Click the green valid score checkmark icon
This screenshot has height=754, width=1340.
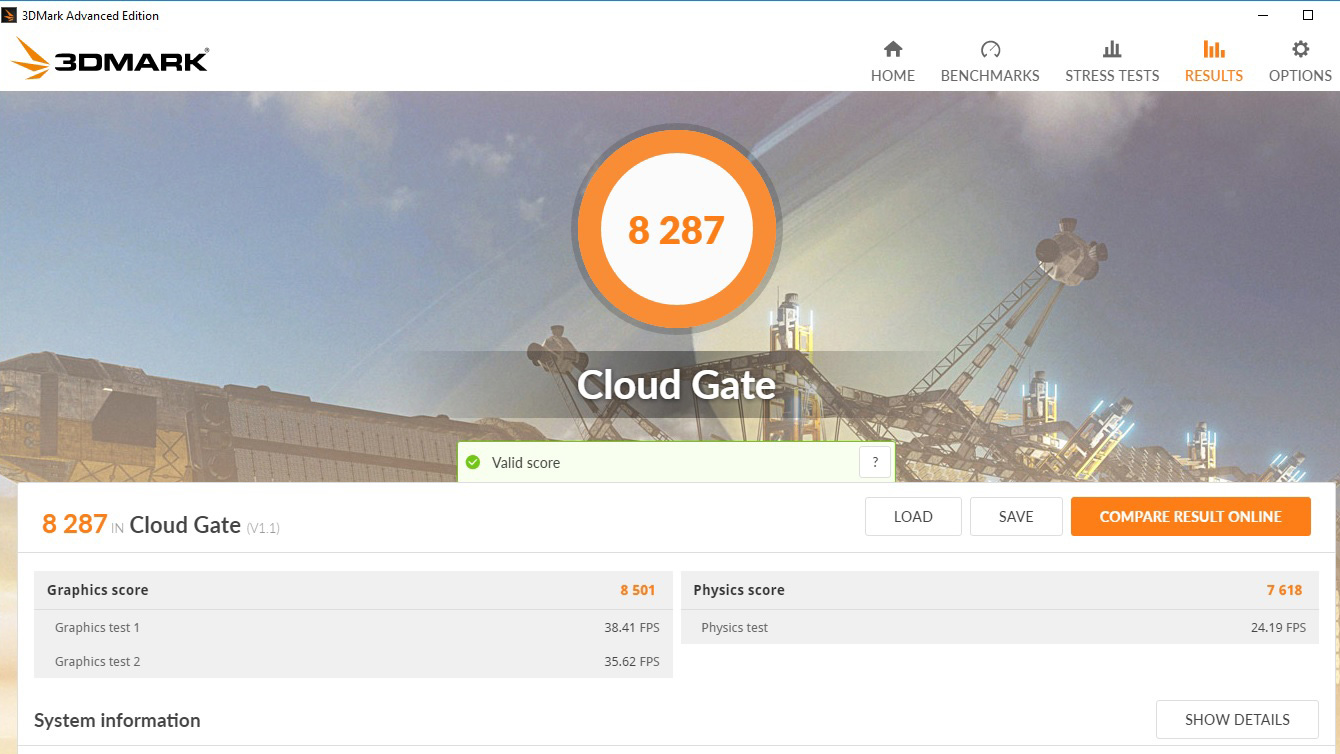[473, 462]
